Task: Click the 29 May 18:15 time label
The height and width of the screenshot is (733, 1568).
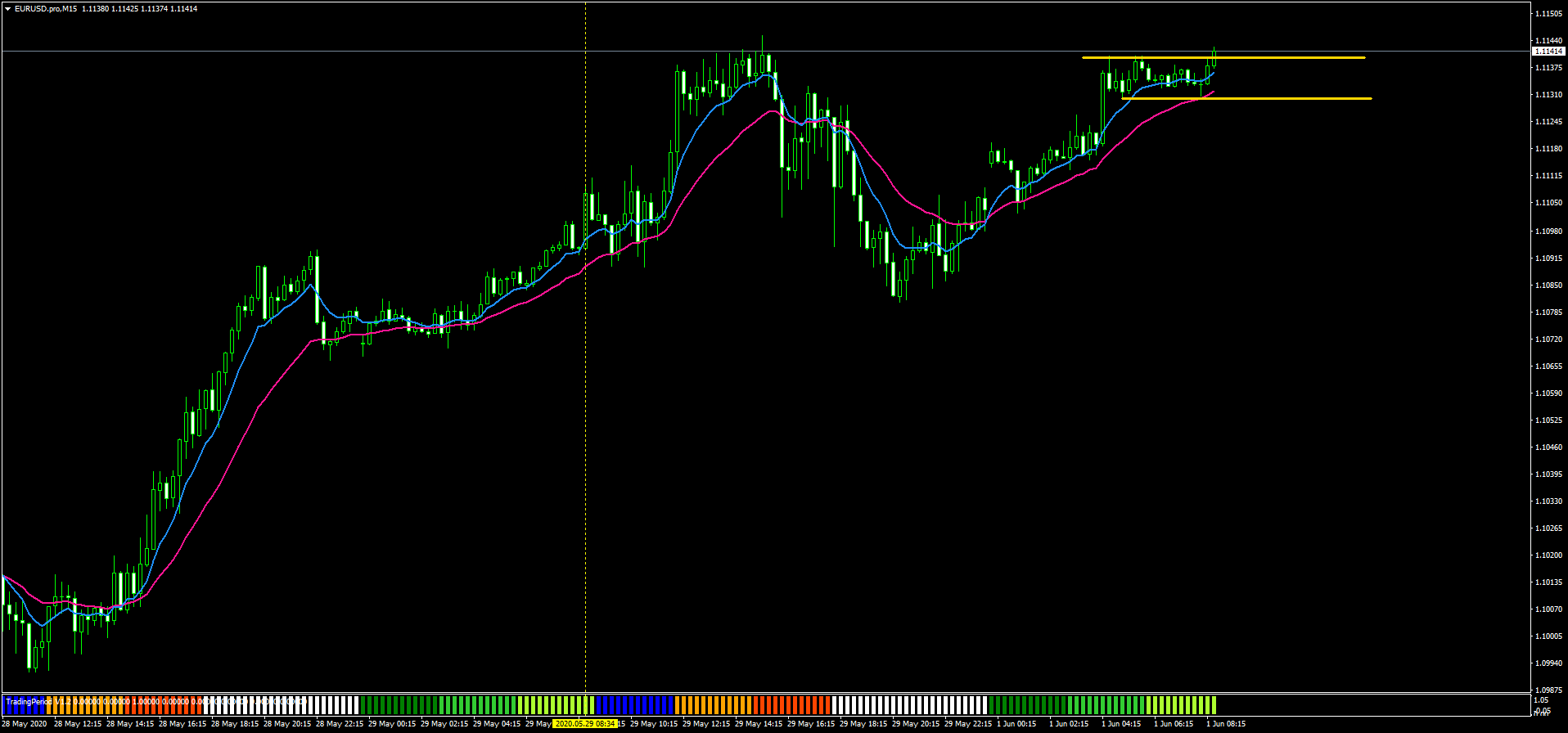Action: [863, 724]
